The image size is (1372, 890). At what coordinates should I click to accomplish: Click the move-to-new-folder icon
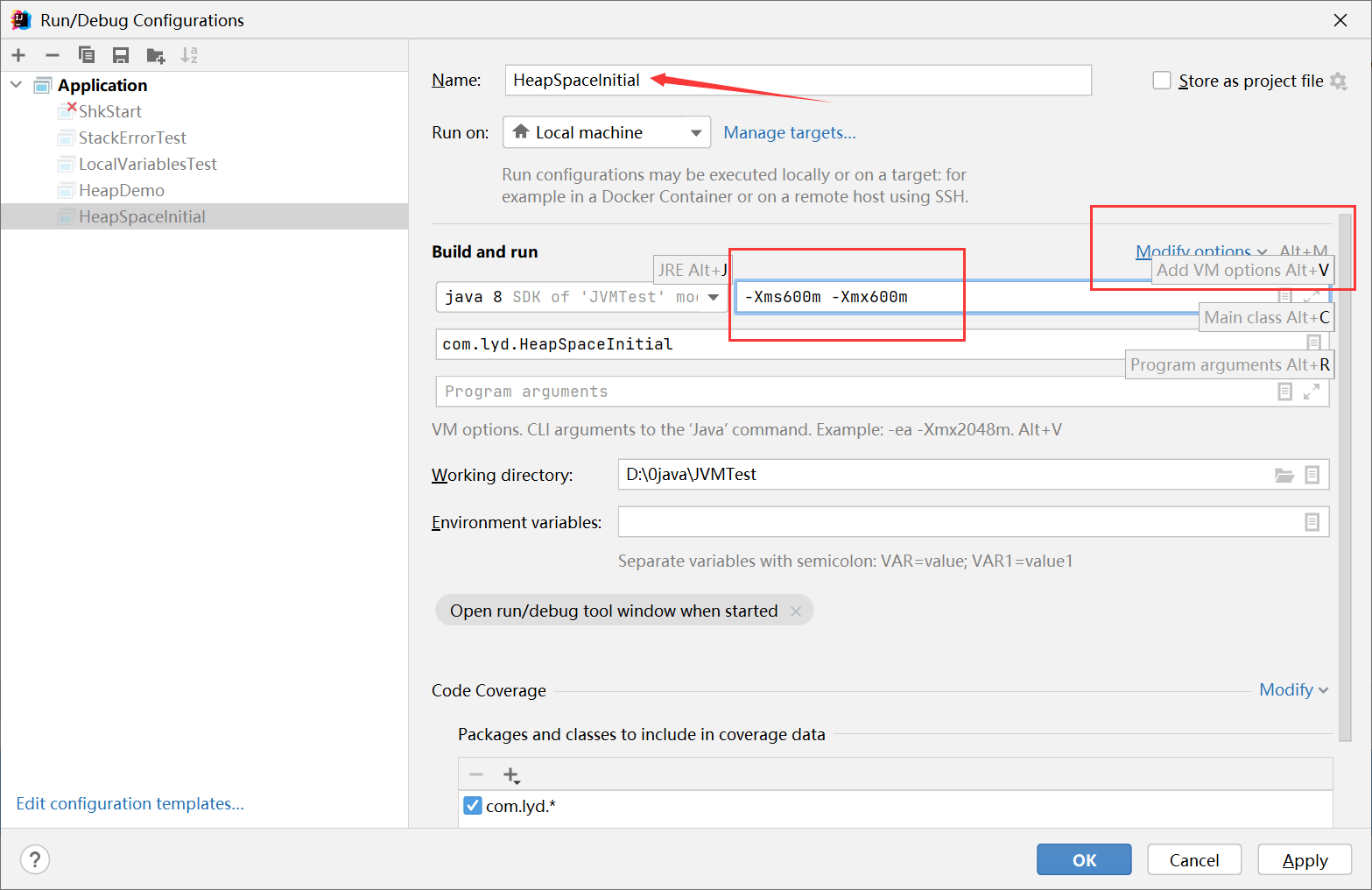(156, 56)
